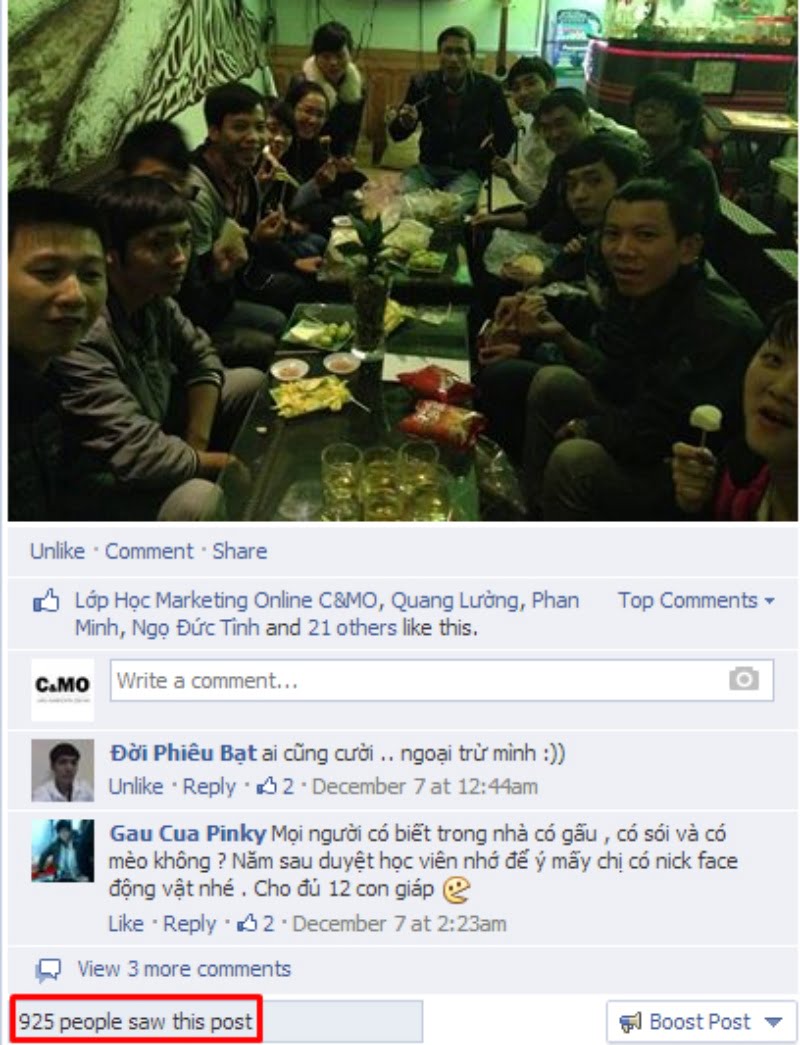The image size is (800, 1045).
Task: Click the C&MO page avatar
Action: pos(63,690)
